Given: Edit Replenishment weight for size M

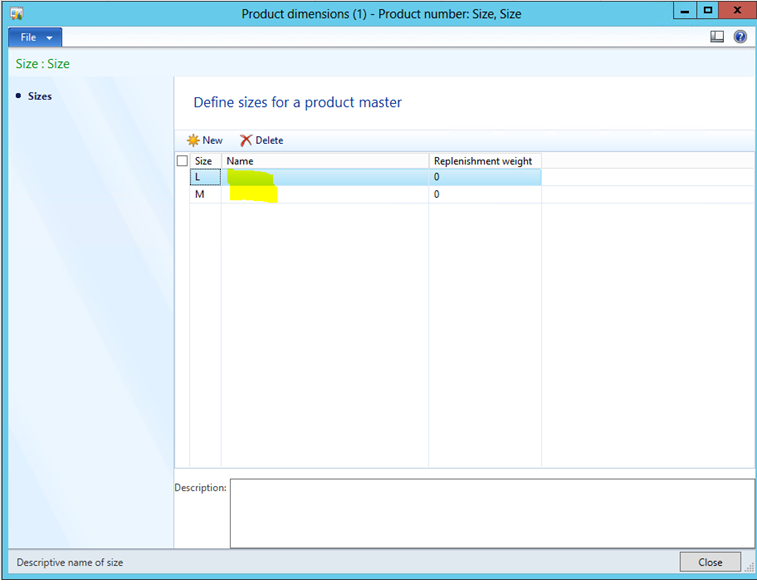Looking at the screenshot, I should (484, 195).
